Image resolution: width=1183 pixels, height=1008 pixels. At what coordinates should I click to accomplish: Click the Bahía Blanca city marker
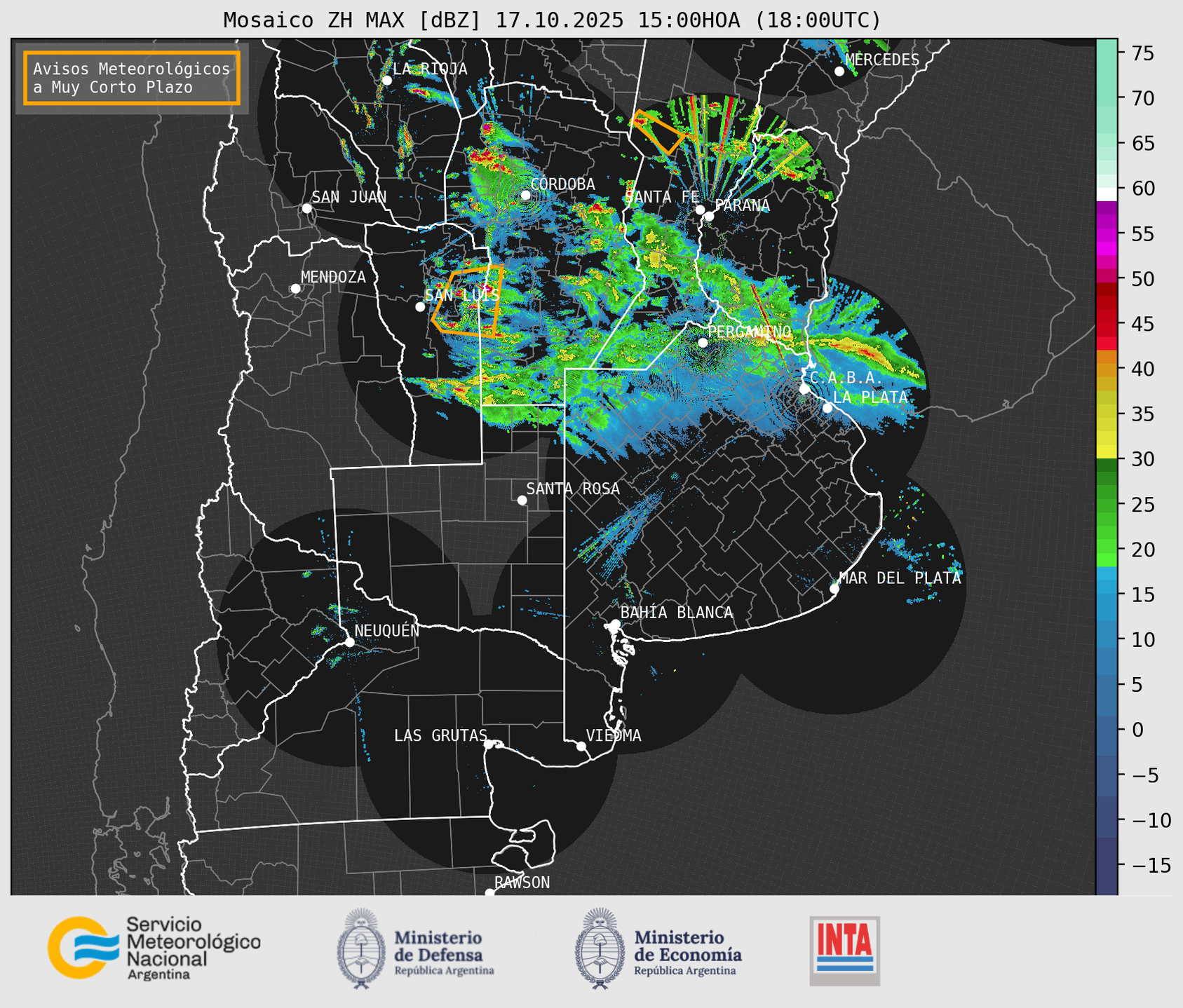[615, 624]
